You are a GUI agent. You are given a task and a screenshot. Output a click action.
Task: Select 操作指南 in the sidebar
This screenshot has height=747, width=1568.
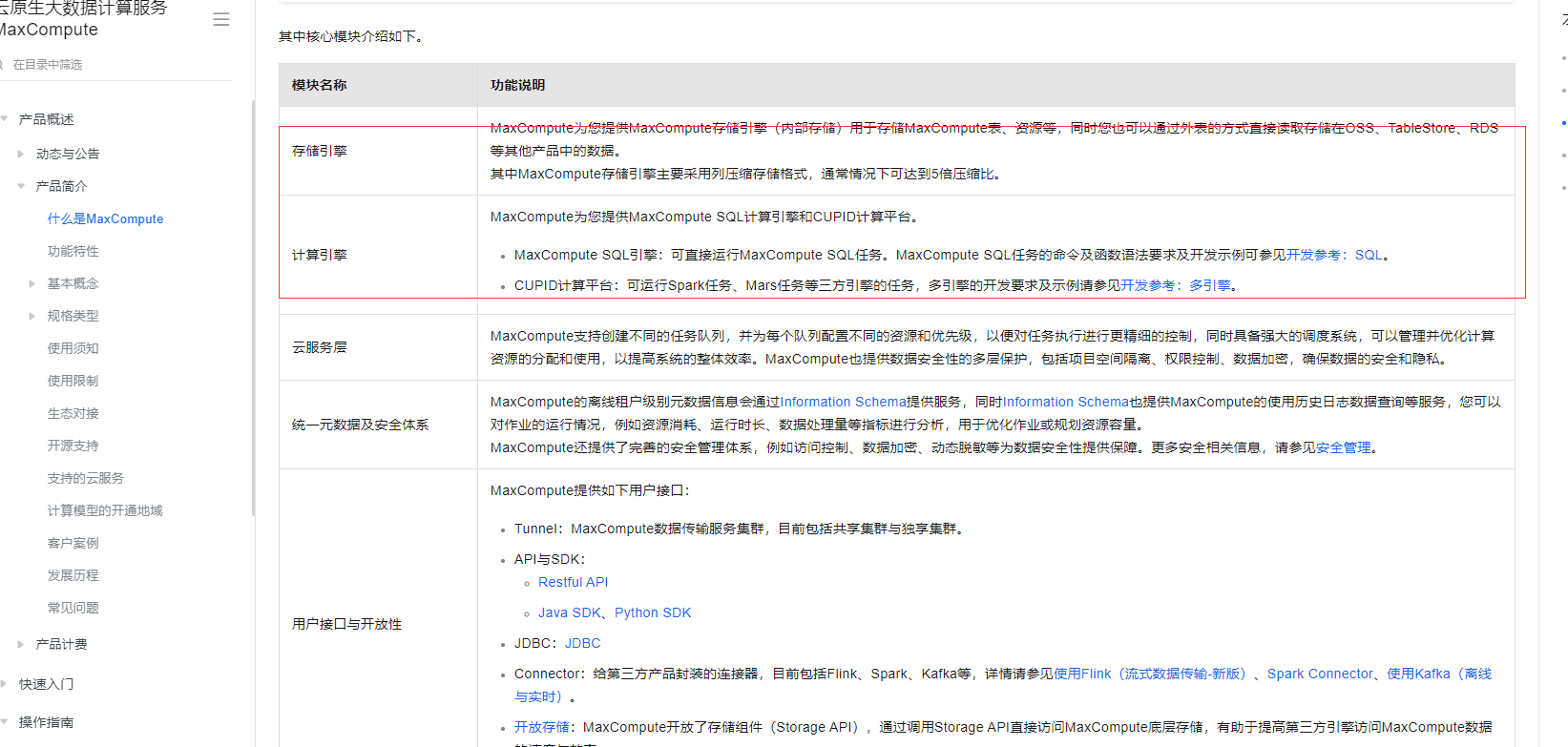46,722
